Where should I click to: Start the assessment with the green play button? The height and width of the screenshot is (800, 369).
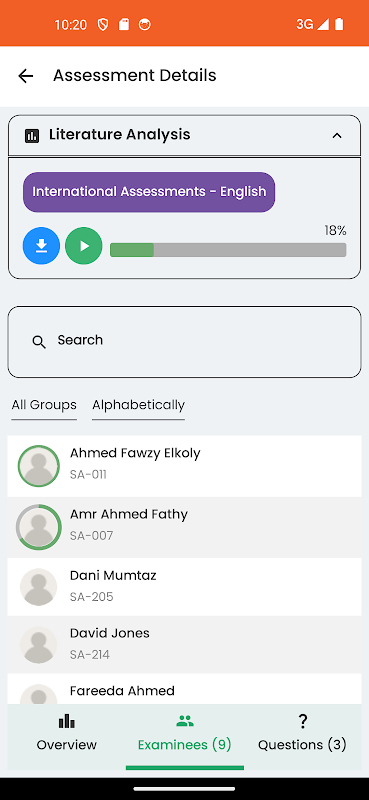84,246
